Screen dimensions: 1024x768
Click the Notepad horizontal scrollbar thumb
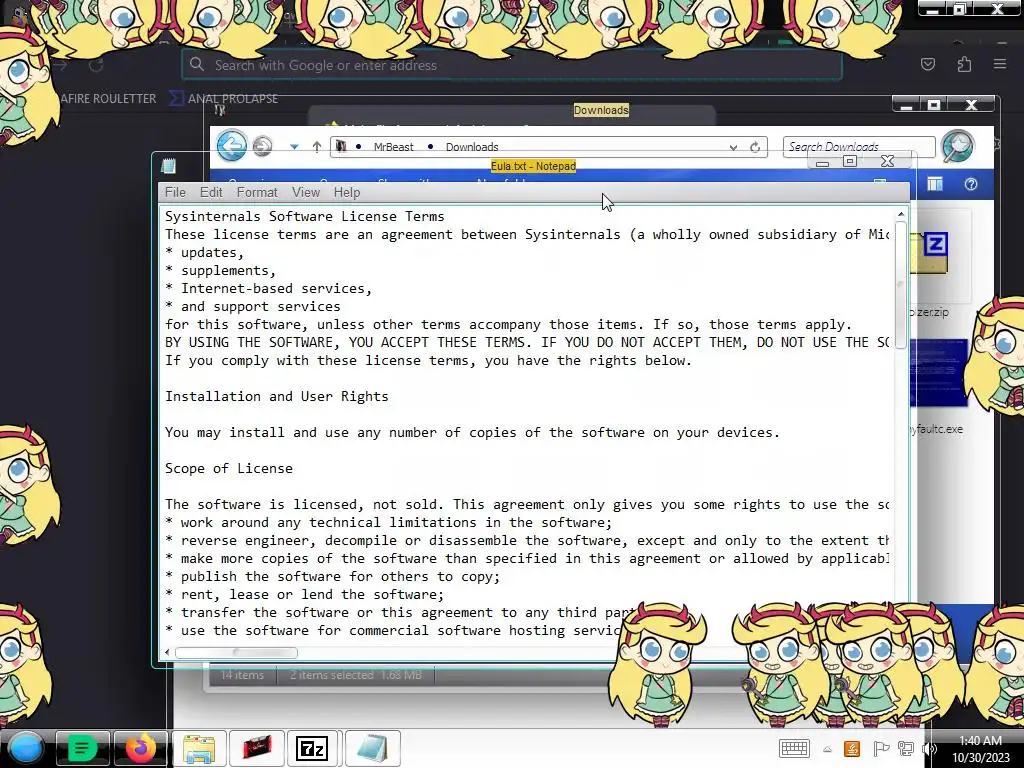(236, 652)
